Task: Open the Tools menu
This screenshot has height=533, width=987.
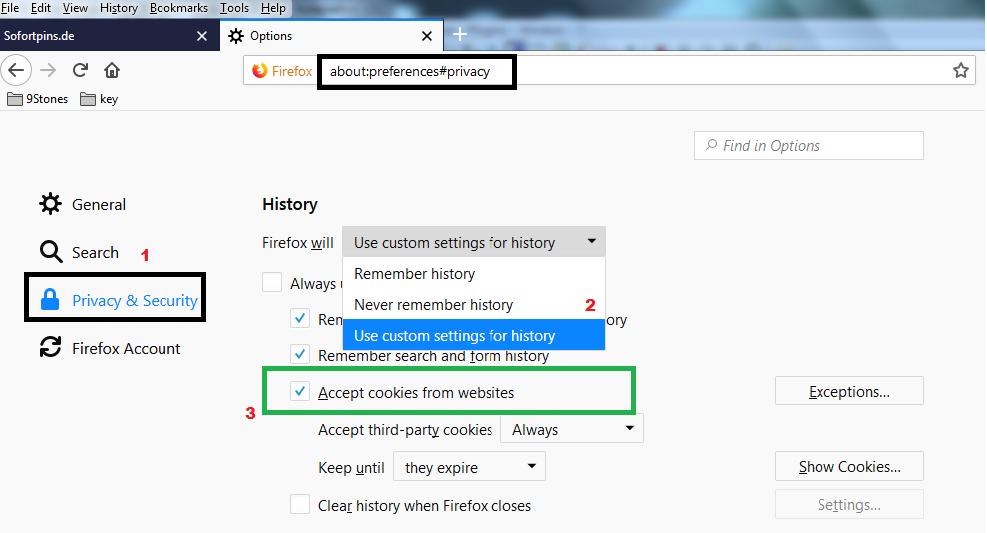Action: pos(234,8)
